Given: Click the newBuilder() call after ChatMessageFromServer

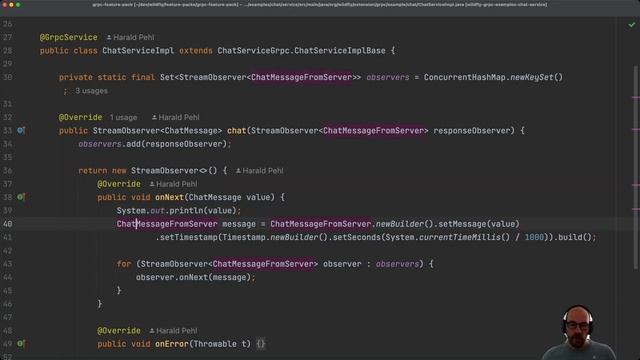Looking at the screenshot, I should click(x=404, y=224).
